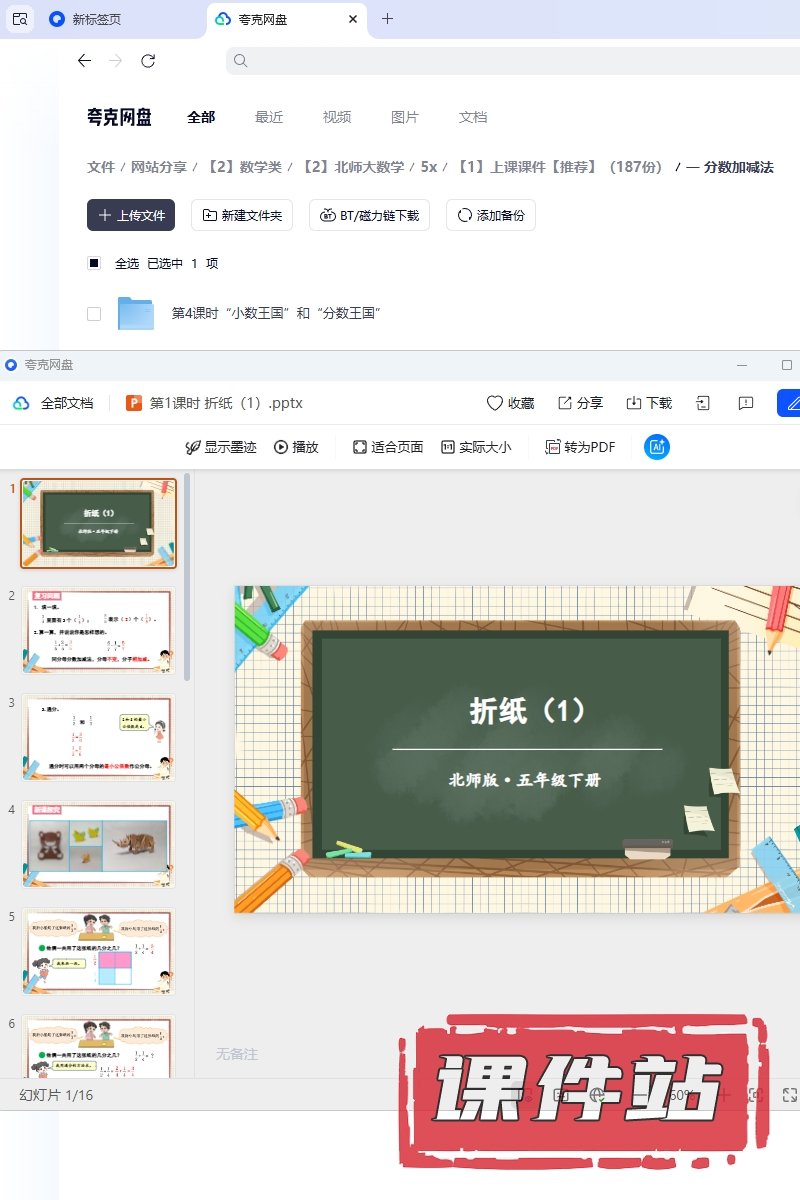Click the 新建文件夹 button
Image resolution: width=800 pixels, height=1200 pixels.
click(242, 215)
